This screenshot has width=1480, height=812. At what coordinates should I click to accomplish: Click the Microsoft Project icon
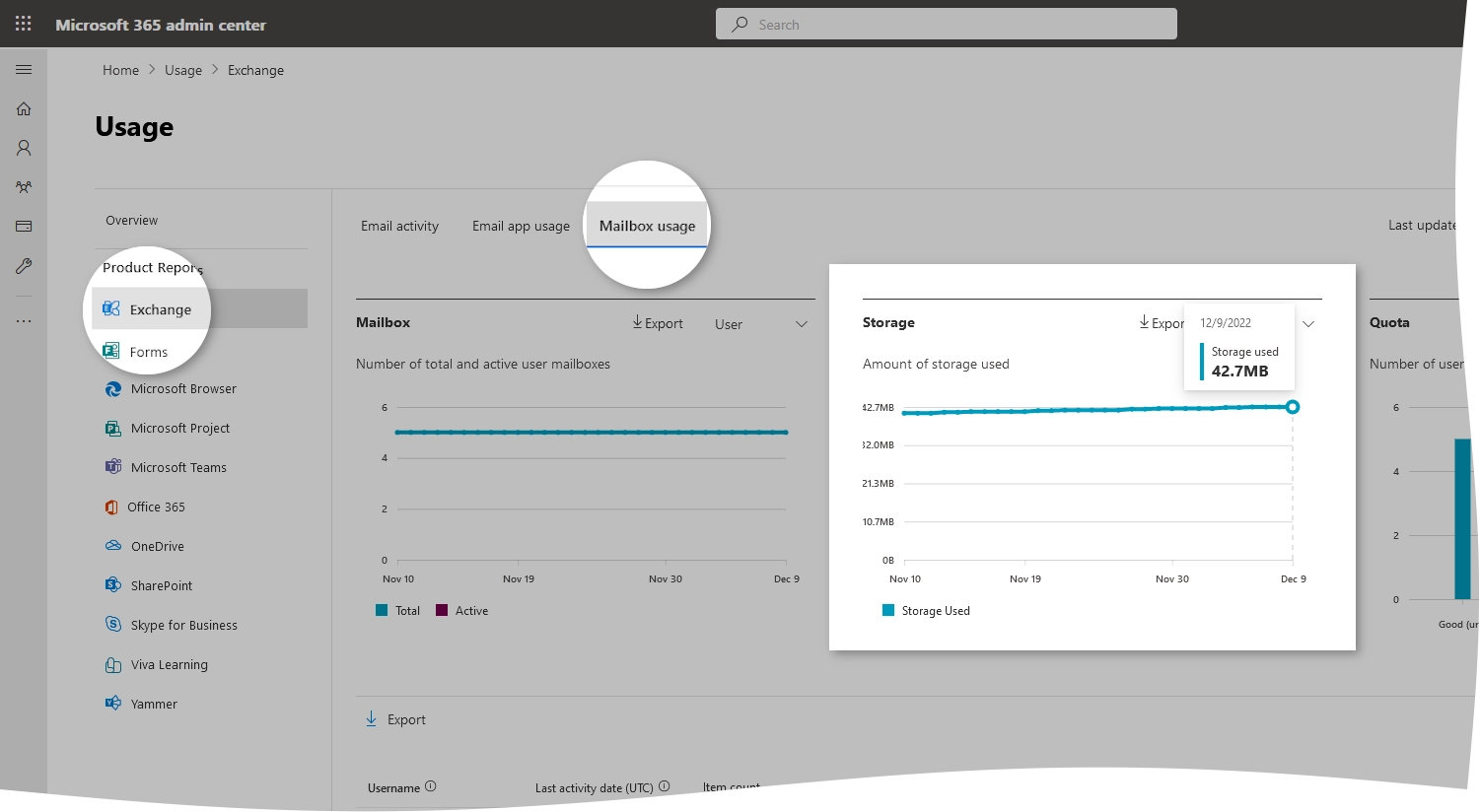click(x=113, y=429)
